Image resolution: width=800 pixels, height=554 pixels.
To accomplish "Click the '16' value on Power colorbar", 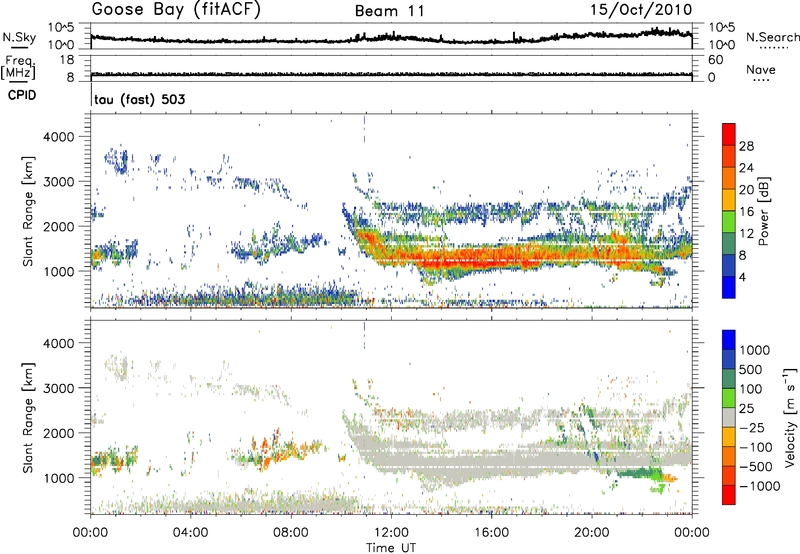I will (746, 212).
